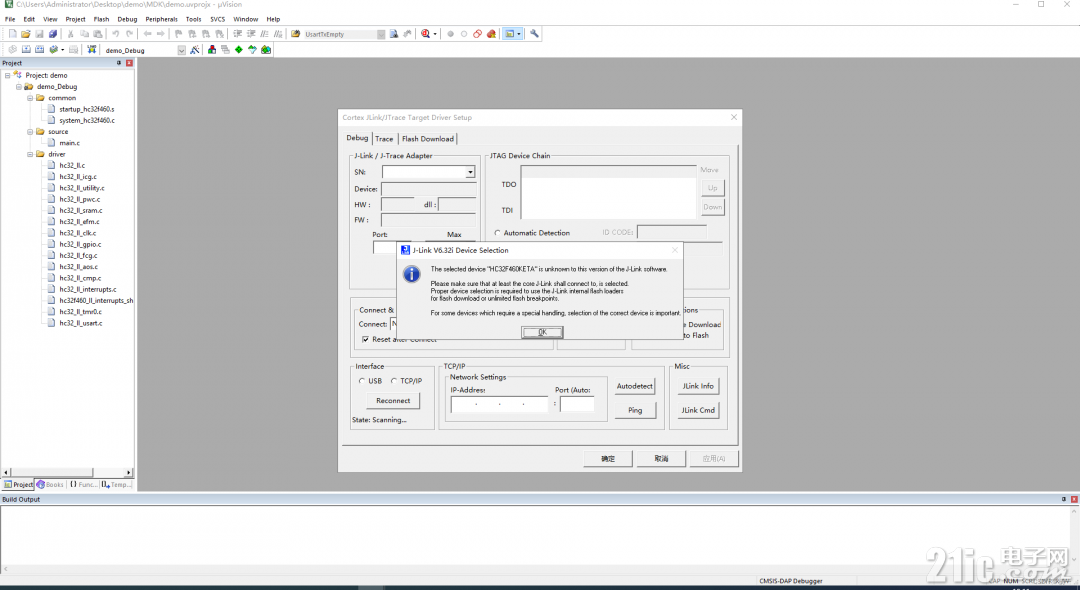
Task: Click the Translate current file icon
Action: (x=12, y=50)
